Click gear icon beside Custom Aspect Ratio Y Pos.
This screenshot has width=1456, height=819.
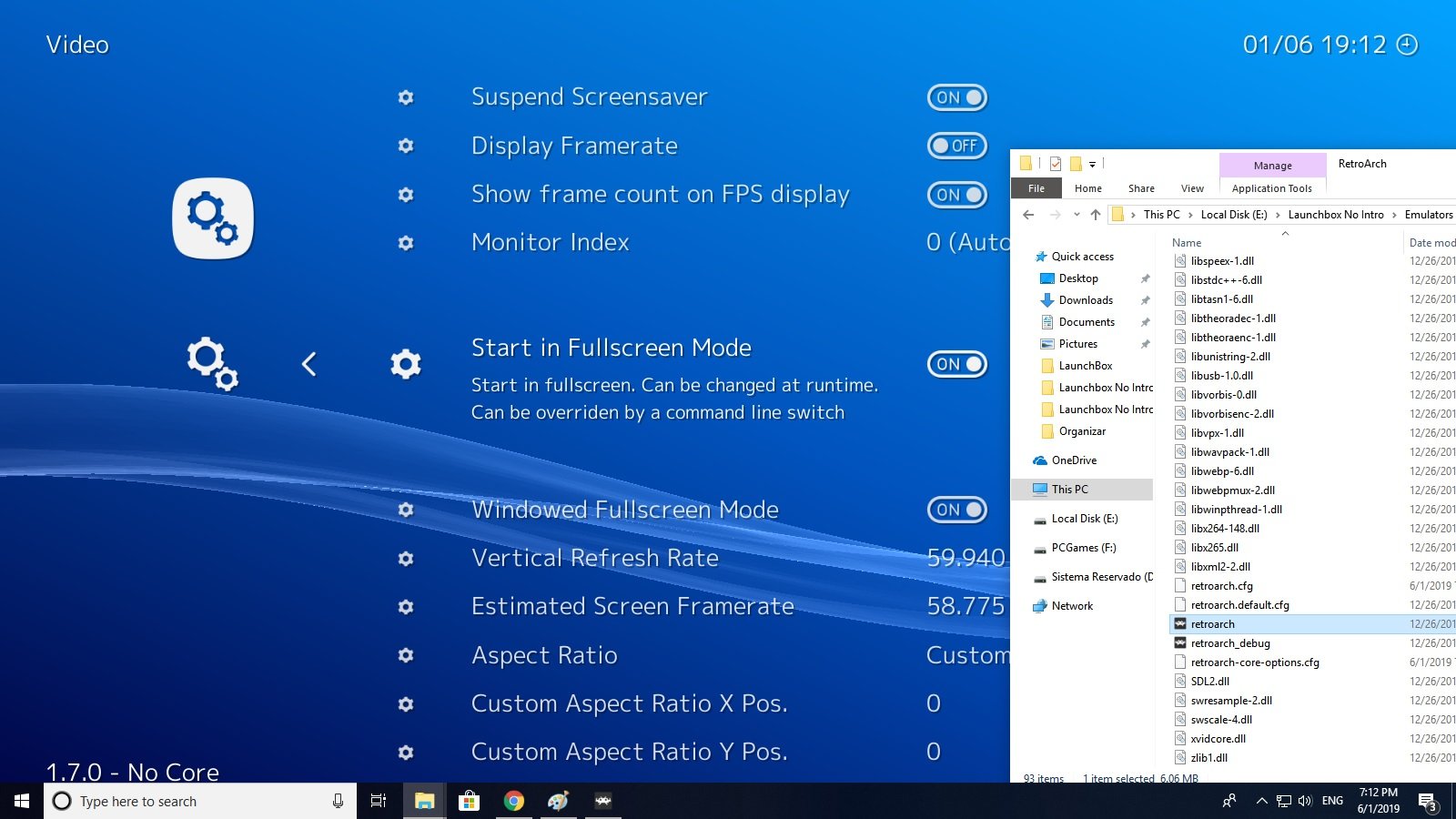(x=406, y=753)
